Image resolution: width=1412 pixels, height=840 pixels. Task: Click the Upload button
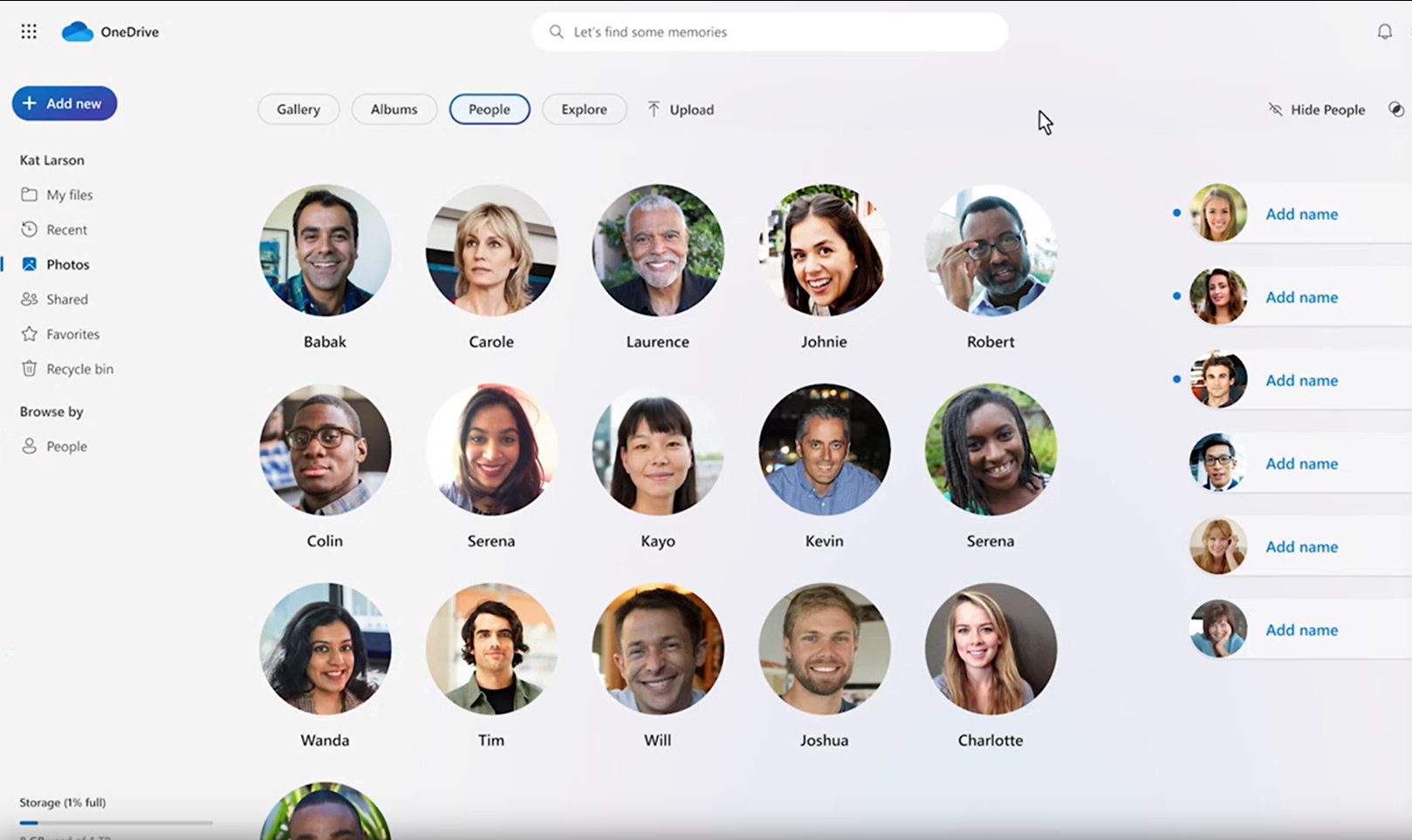tap(681, 110)
